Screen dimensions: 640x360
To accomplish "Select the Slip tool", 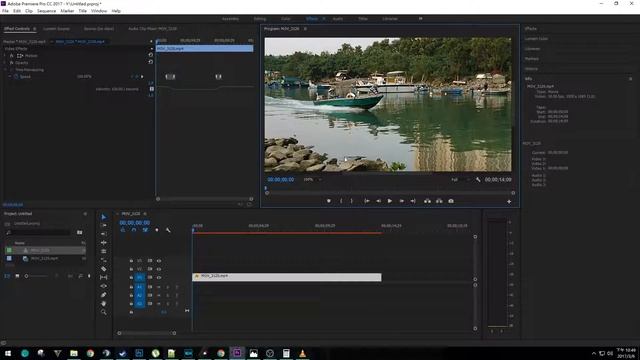I will tap(104, 277).
